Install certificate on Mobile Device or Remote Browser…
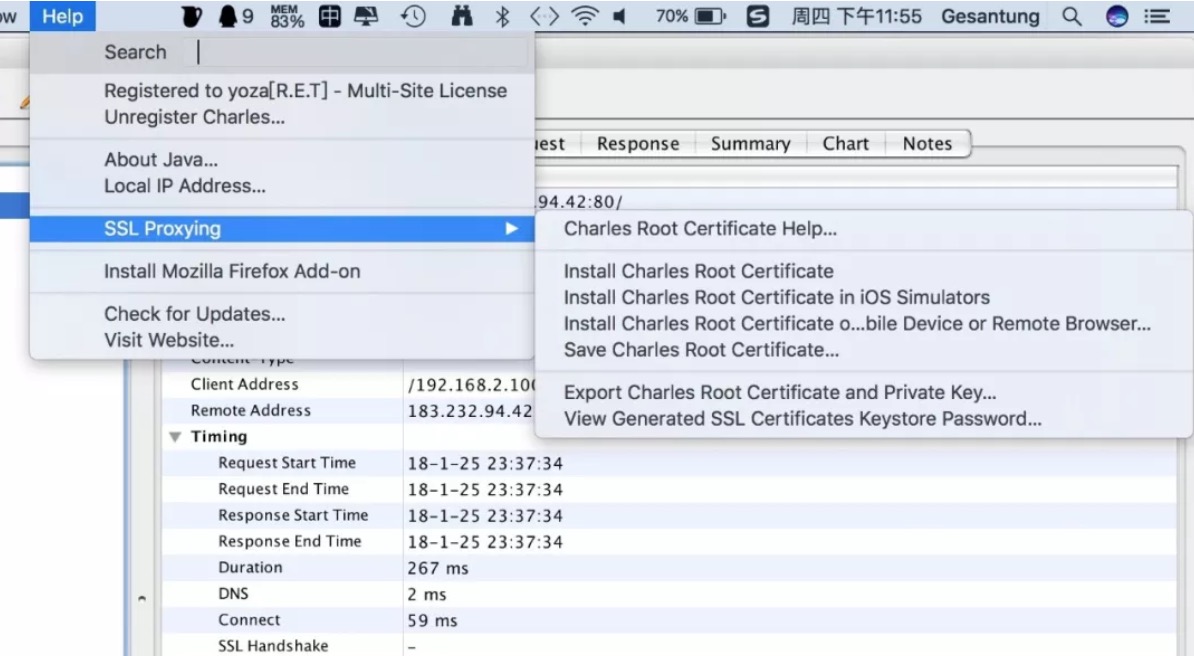 tap(857, 323)
